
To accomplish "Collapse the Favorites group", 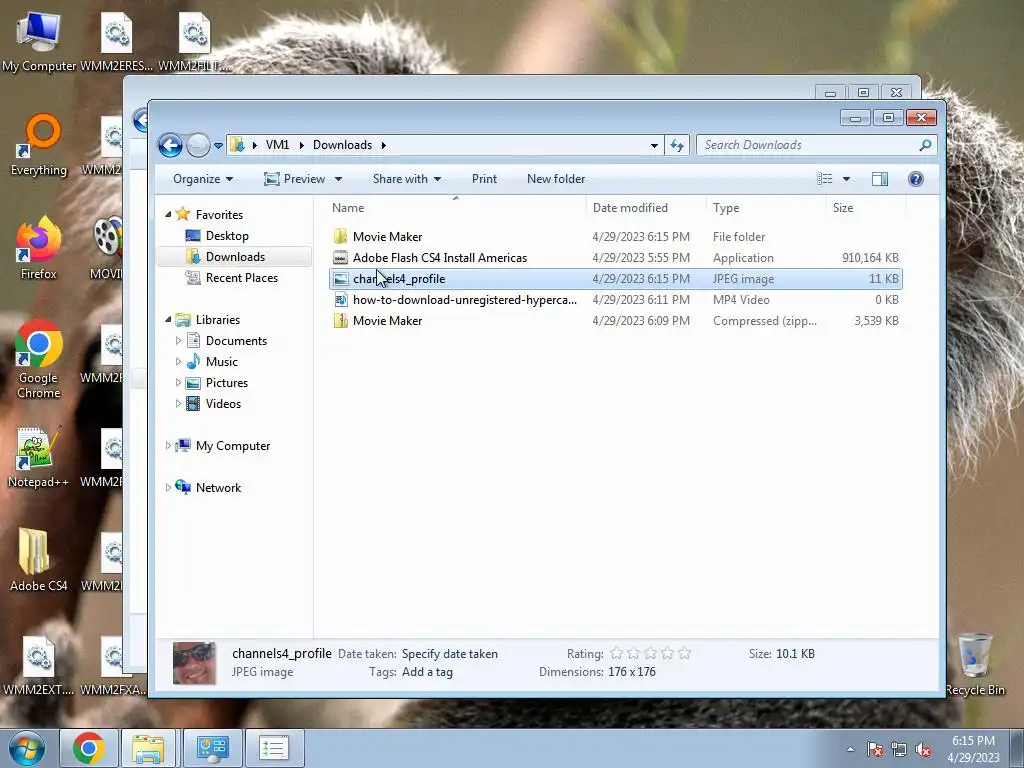I will 168,214.
